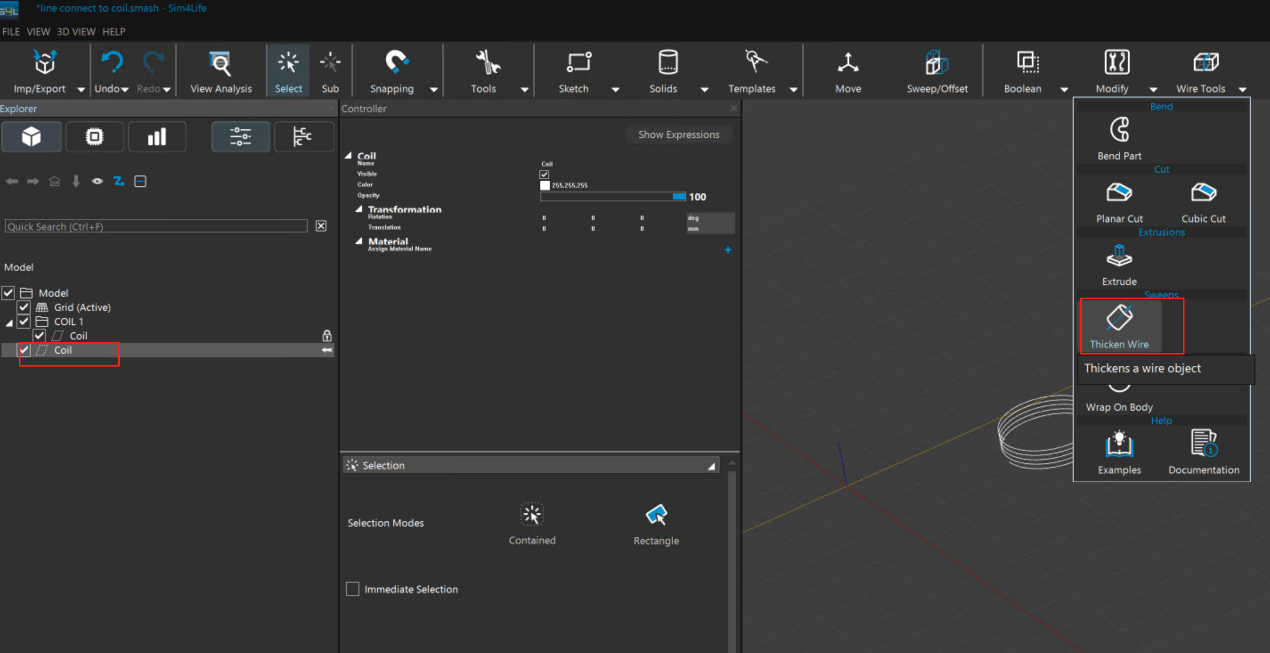1270x653 pixels.
Task: Collapse the COIL 1 folder tree node
Action: (x=9, y=323)
